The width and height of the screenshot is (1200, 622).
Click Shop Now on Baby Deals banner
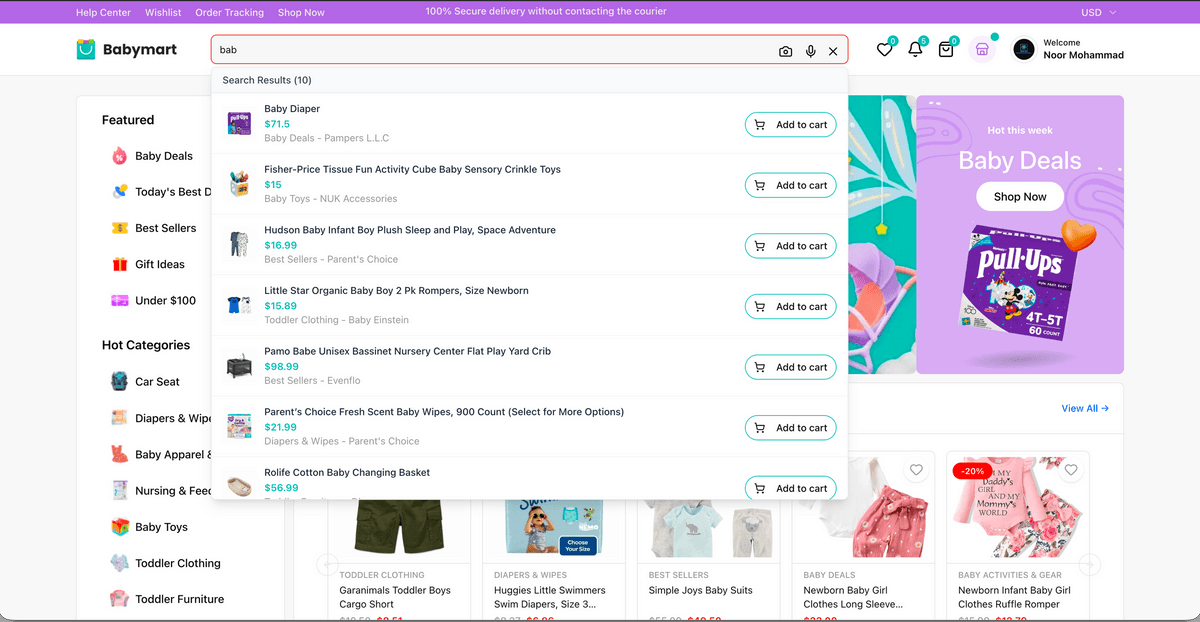(x=1019, y=197)
